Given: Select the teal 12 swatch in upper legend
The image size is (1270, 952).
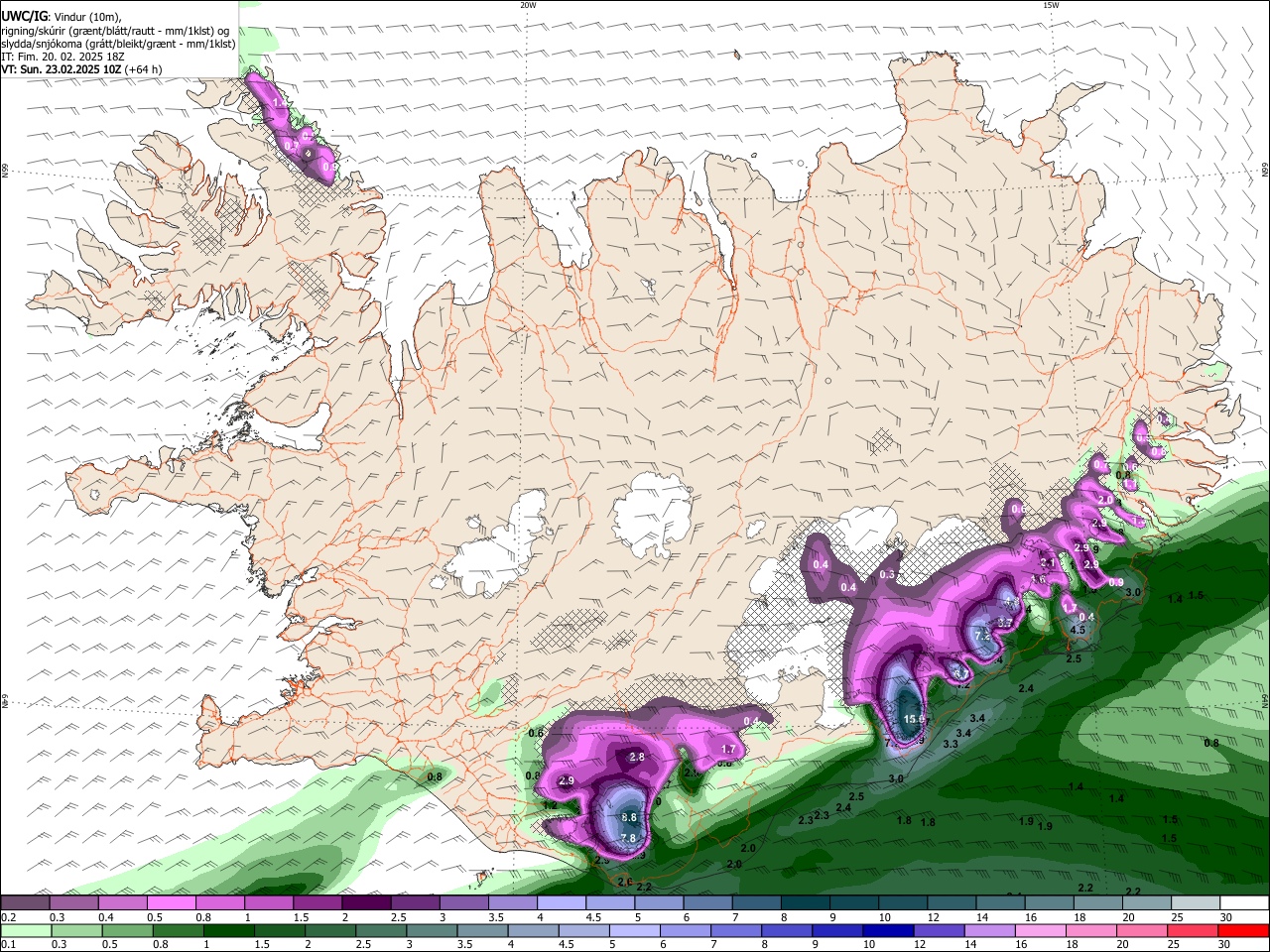Looking at the screenshot, I should (x=952, y=902).
